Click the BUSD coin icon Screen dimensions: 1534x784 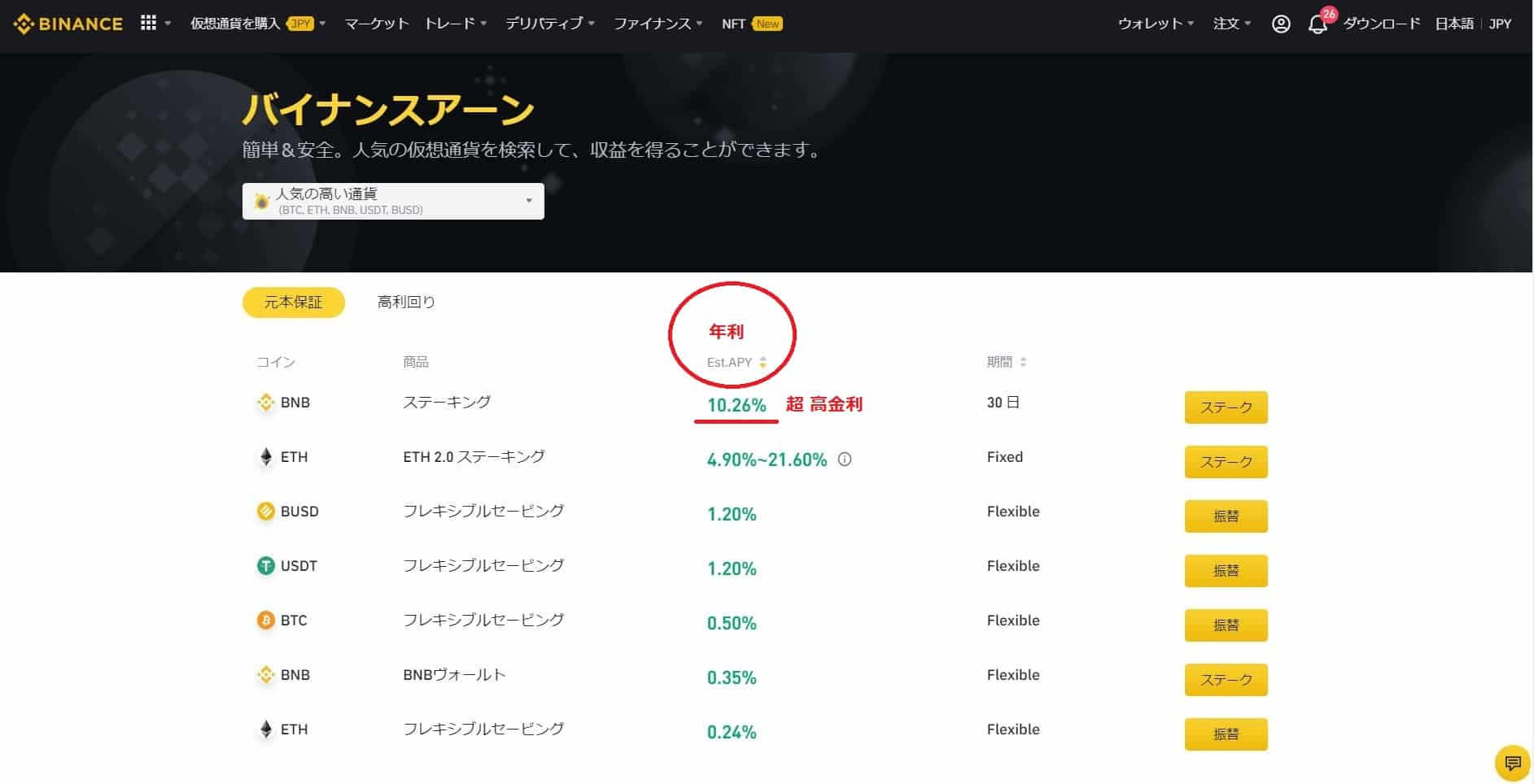[x=265, y=511]
